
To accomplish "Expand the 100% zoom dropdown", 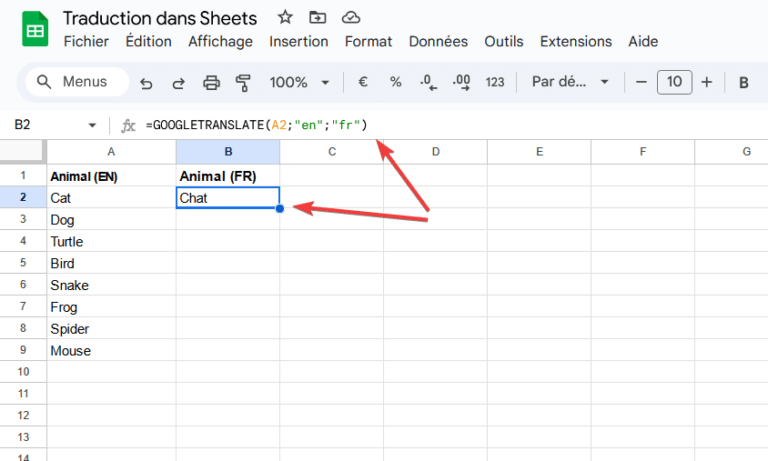I will (298, 82).
